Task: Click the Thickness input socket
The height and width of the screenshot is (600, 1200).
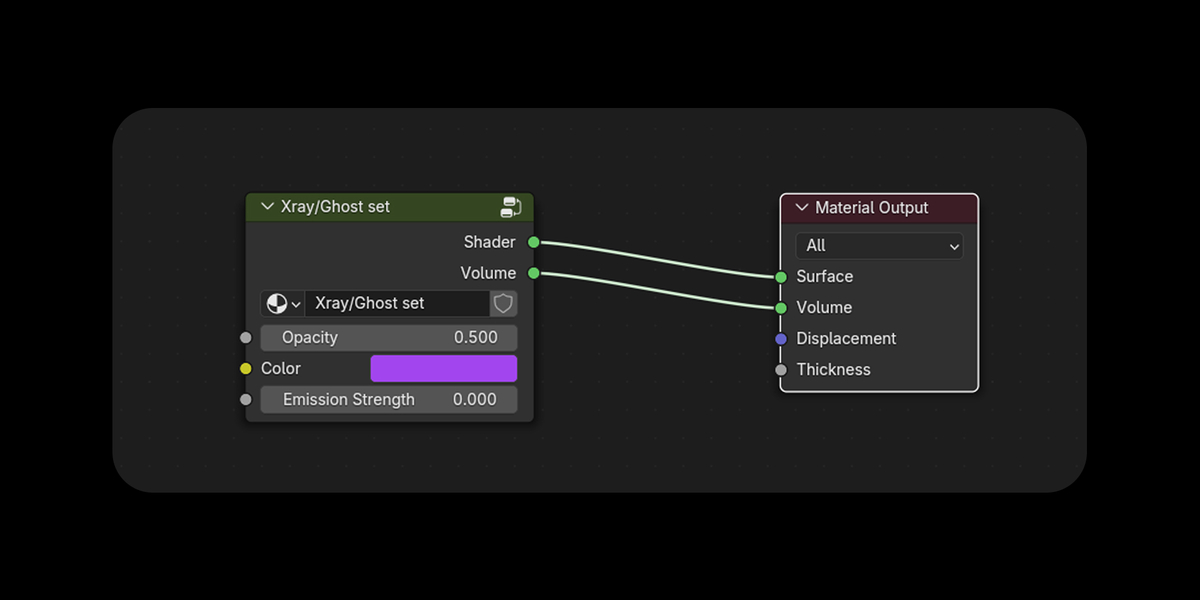Action: point(781,370)
